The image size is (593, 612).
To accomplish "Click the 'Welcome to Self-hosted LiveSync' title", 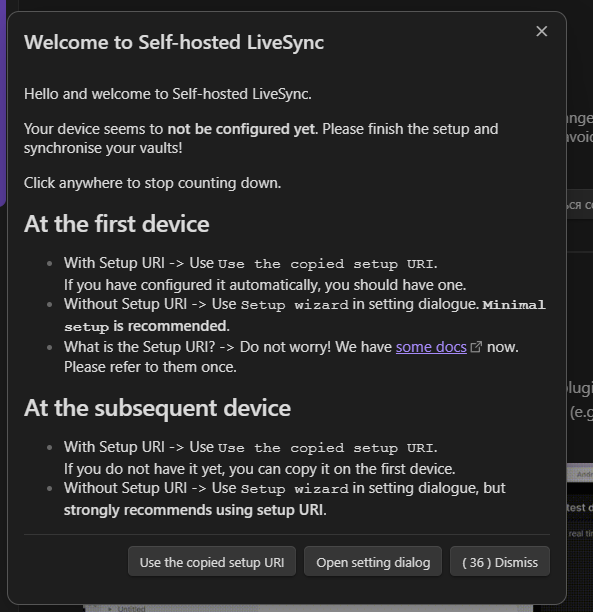I will pos(174,42).
